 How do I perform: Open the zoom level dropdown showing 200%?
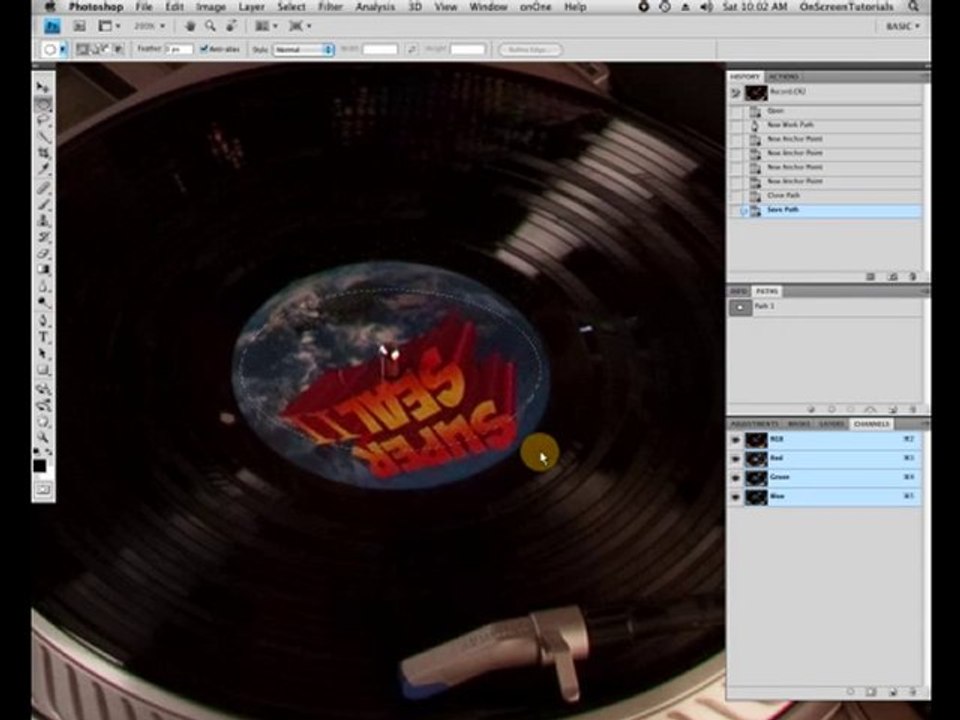tap(150, 26)
